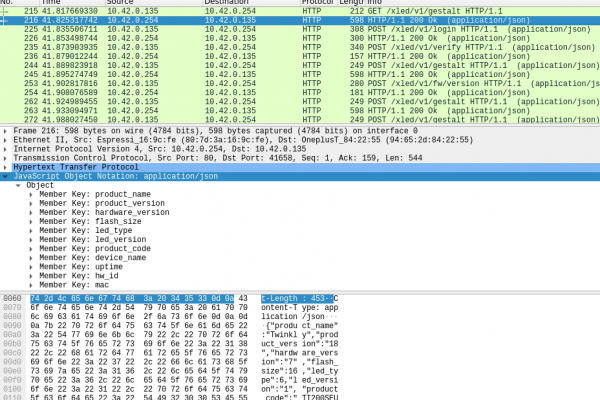Select hex row at offset 00e0
The image size is (600, 400).
[x=139, y=371]
